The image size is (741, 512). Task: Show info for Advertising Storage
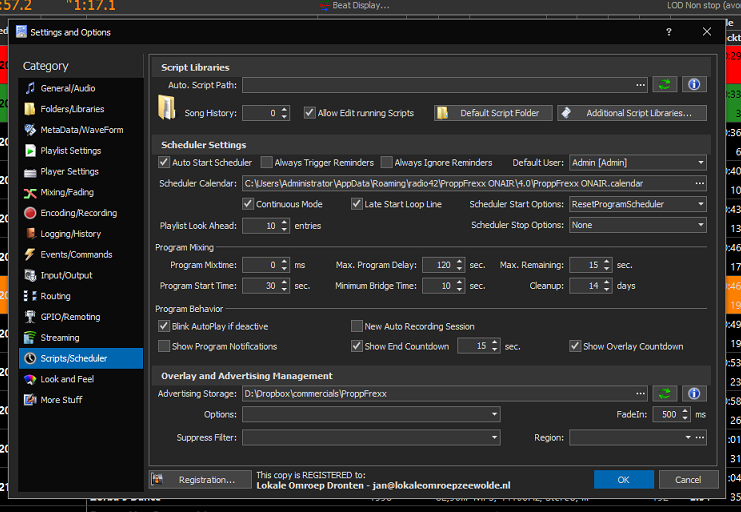[694, 393]
